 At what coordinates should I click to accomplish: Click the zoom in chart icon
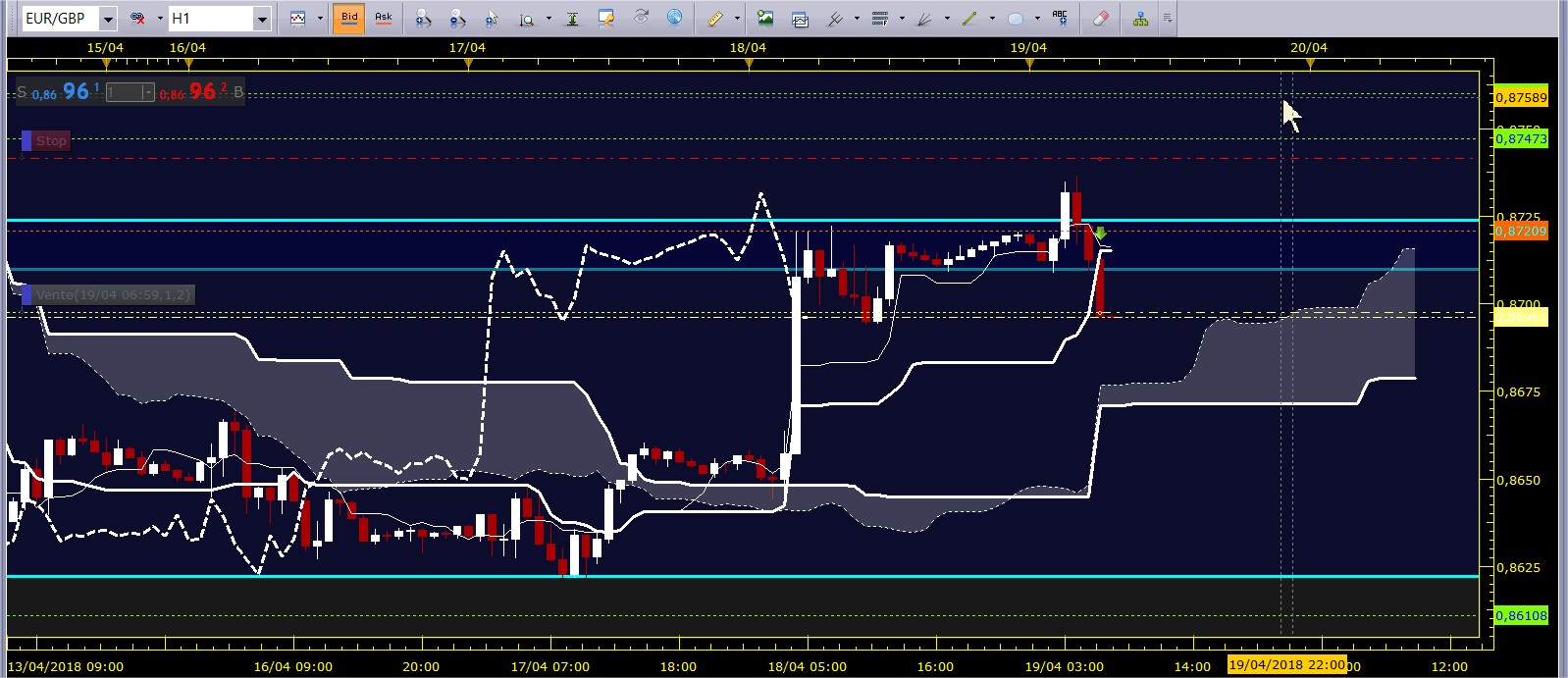(x=423, y=18)
